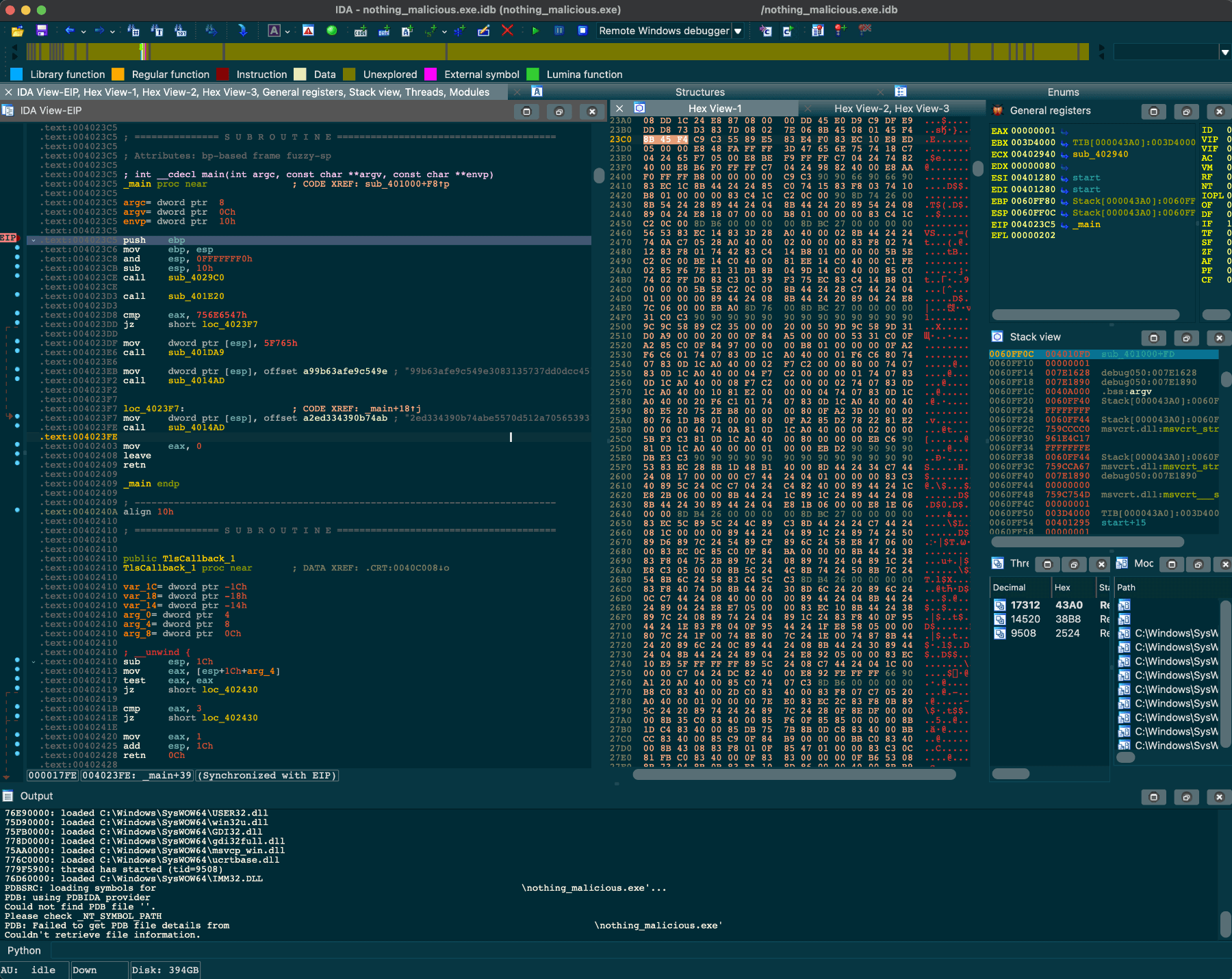The image size is (1232, 979).
Task: Click the Lumina function green swatch
Action: (x=533, y=74)
